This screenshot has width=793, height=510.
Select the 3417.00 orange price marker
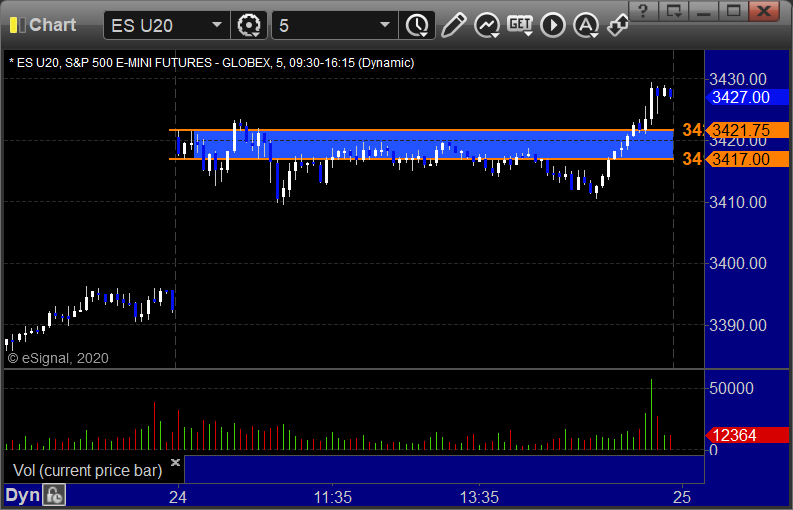(746, 159)
